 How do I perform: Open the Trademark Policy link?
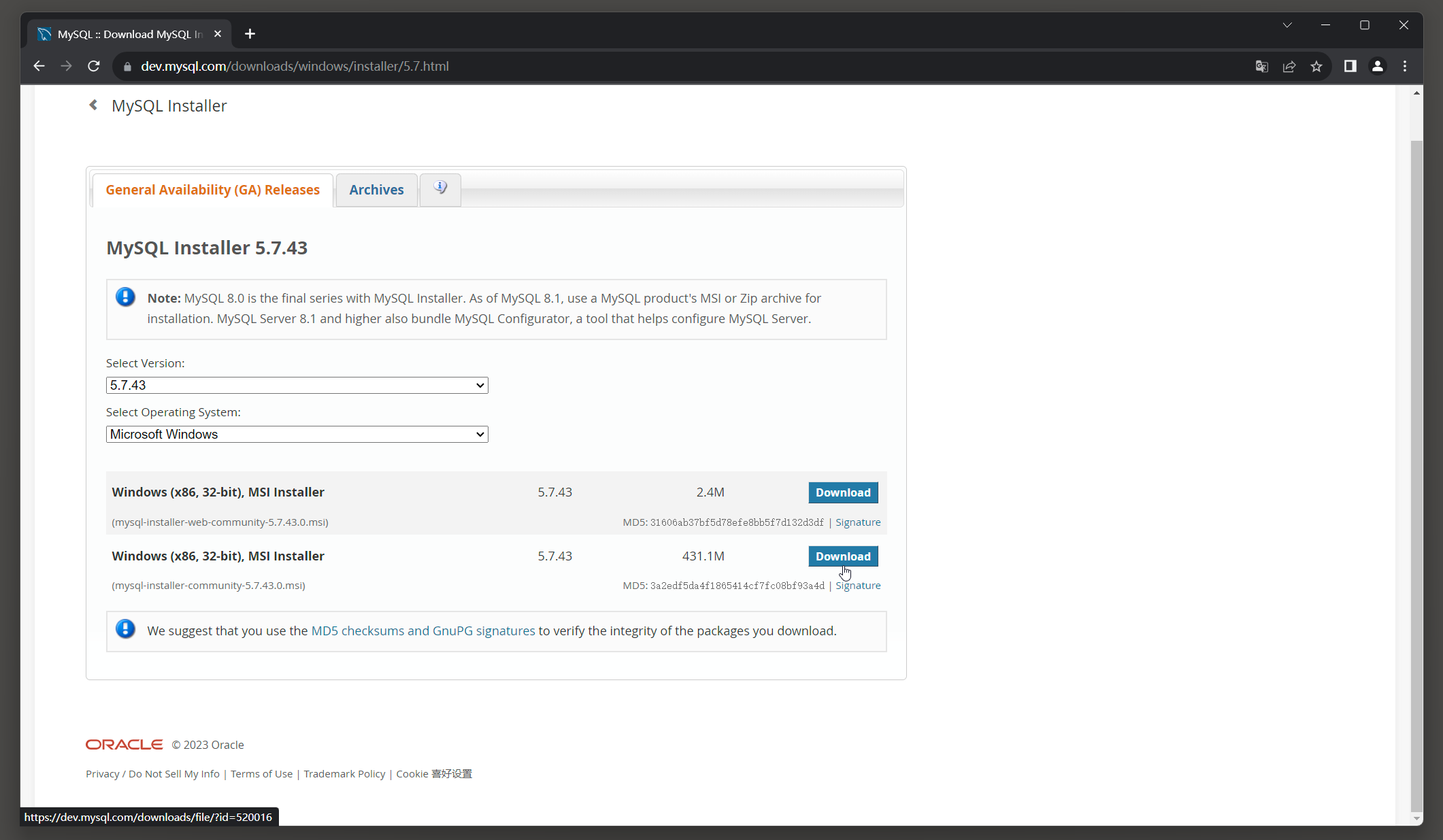344,774
